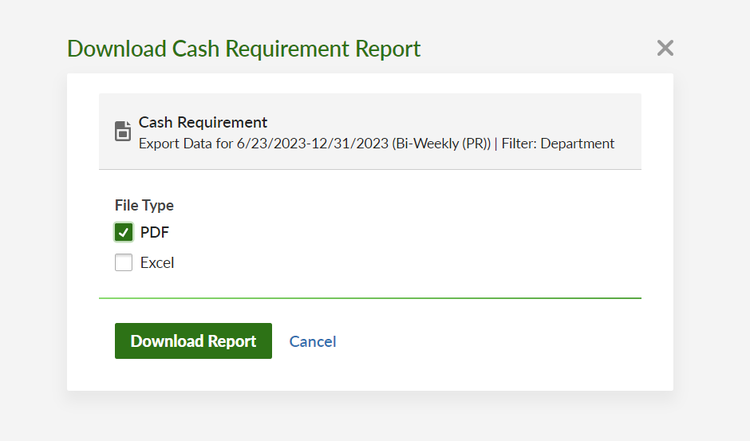Click the green divider line above buttons

click(370, 298)
